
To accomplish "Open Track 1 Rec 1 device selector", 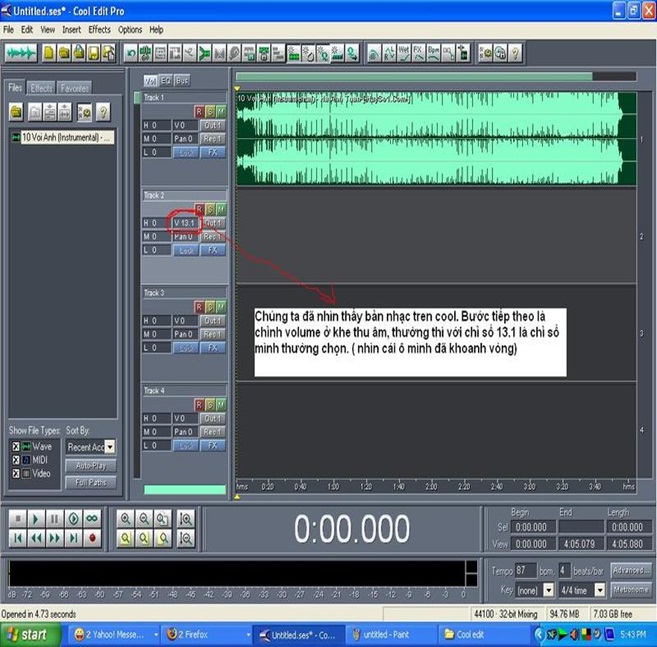I will click(x=213, y=139).
